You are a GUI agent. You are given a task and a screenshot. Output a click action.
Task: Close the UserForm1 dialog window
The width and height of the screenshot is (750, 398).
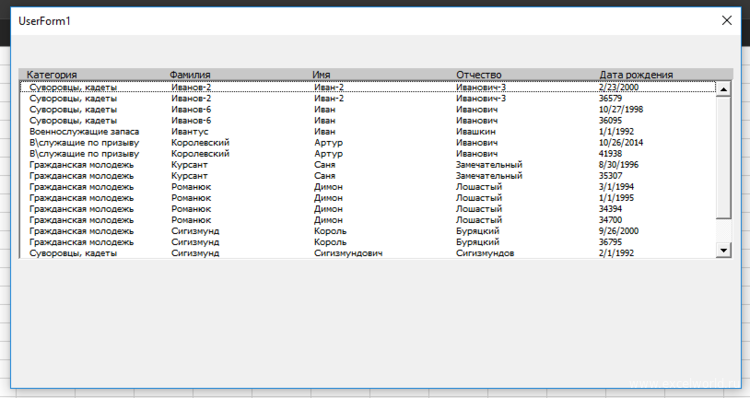click(727, 21)
